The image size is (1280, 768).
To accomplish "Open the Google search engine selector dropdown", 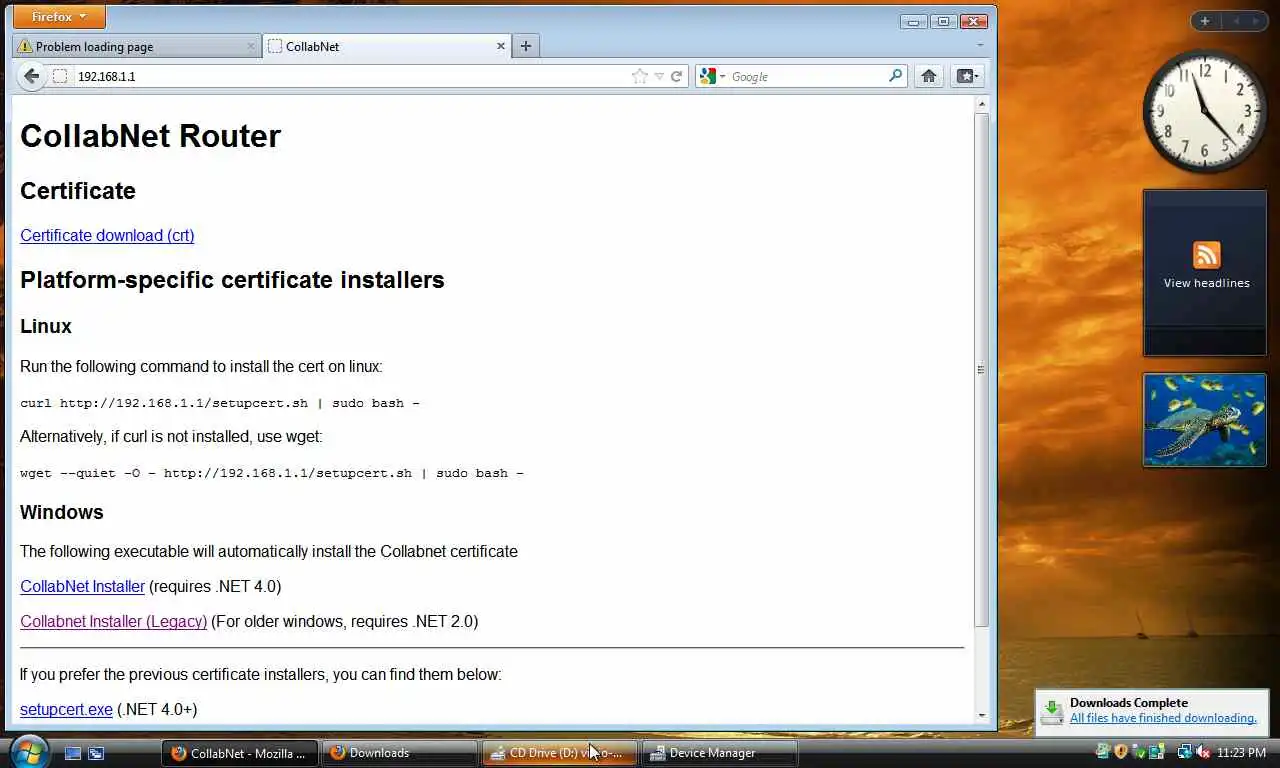I will click(713, 76).
